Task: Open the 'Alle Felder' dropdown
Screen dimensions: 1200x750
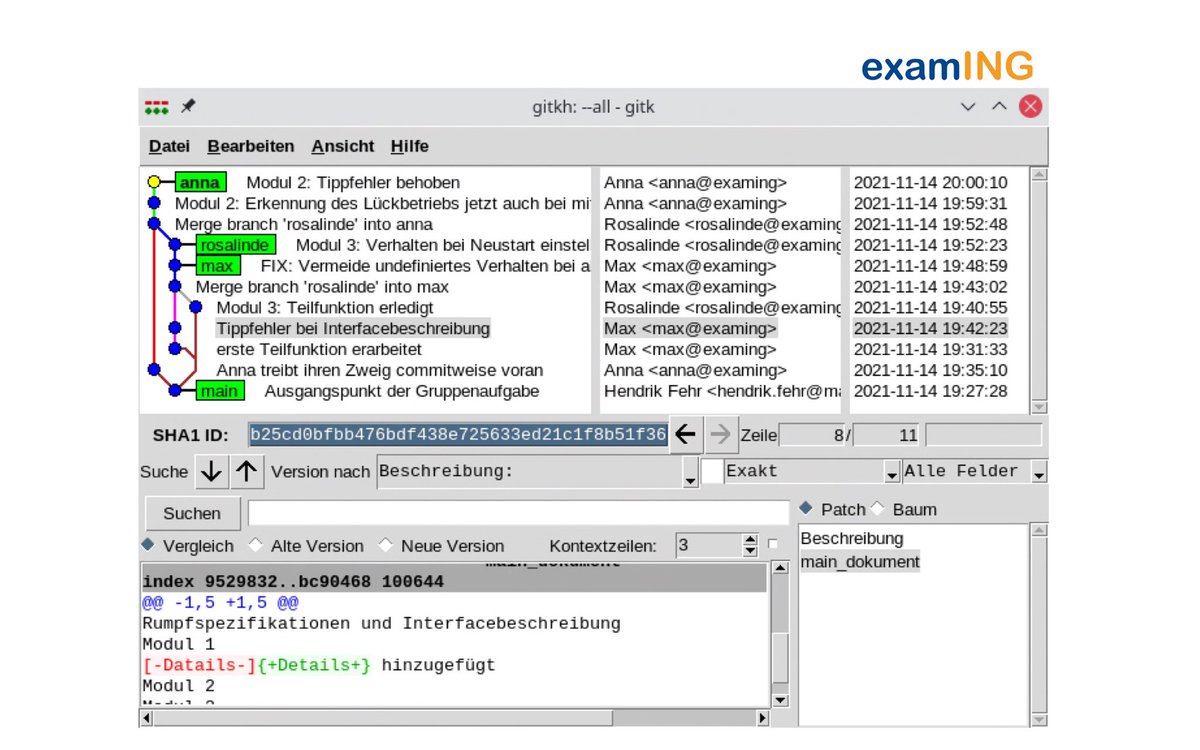Action: pyautogui.click(x=1039, y=472)
